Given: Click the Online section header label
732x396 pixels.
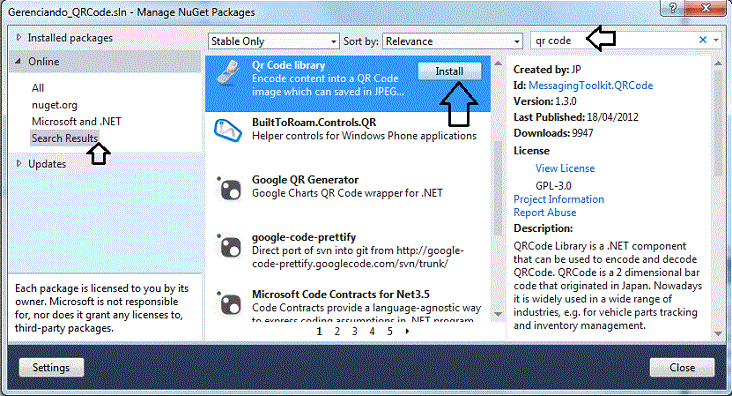Looking at the screenshot, I should [43, 62].
